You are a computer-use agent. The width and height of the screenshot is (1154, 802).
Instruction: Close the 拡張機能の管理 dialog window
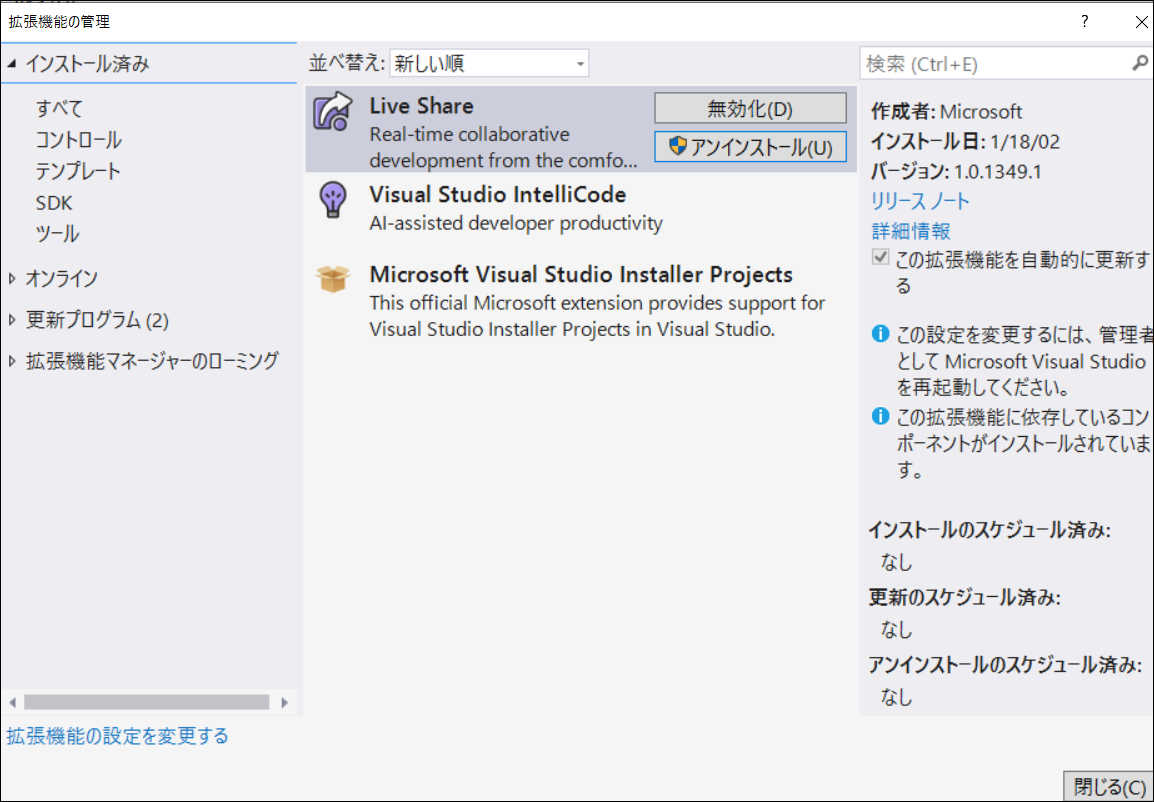1141,22
